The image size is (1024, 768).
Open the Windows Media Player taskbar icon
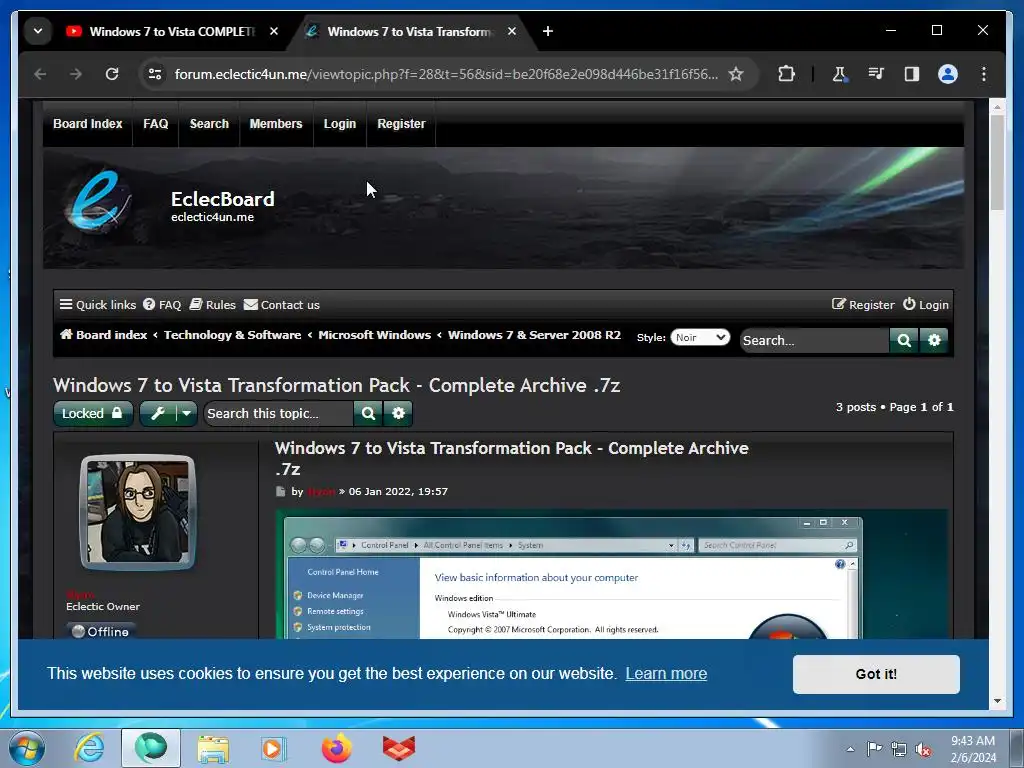pyautogui.click(x=274, y=748)
